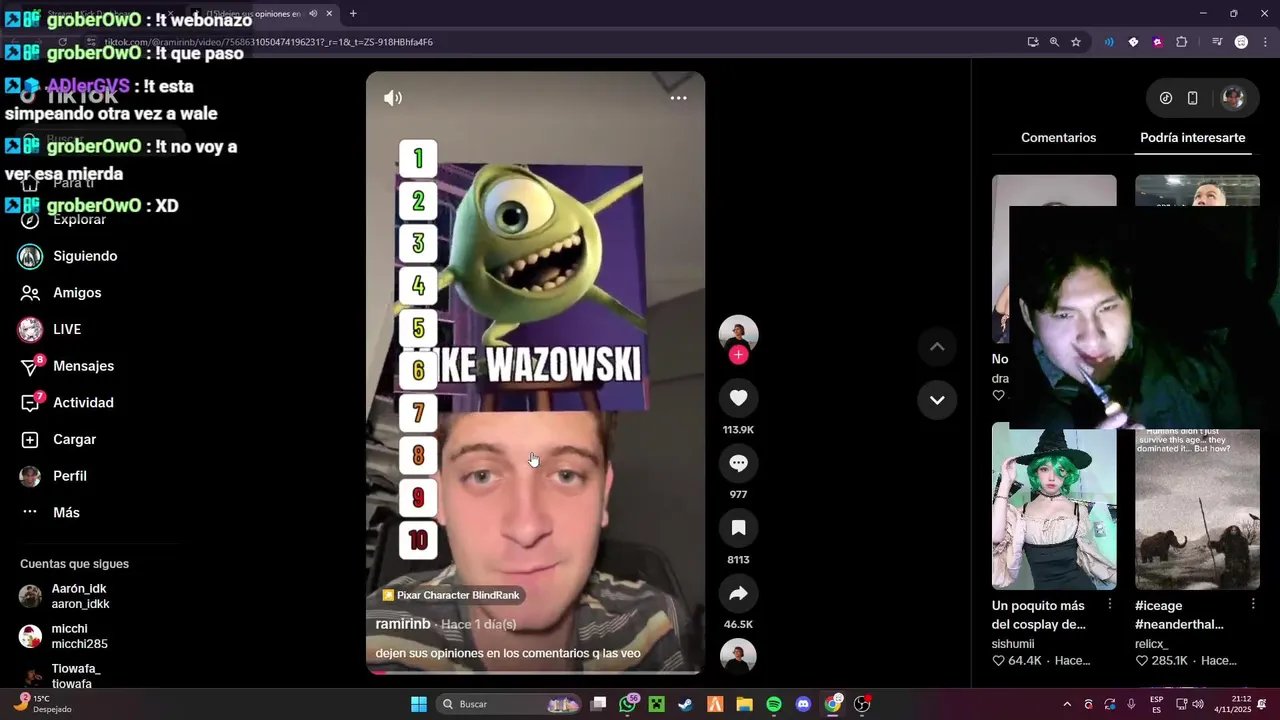The width and height of the screenshot is (1280, 720).
Task: Open the green-haired witch cosplay thumbnail
Action: pyautogui.click(x=1054, y=506)
